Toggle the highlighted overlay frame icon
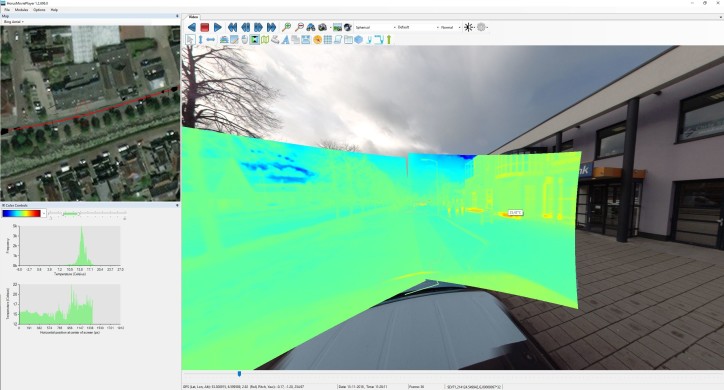 tap(254, 40)
